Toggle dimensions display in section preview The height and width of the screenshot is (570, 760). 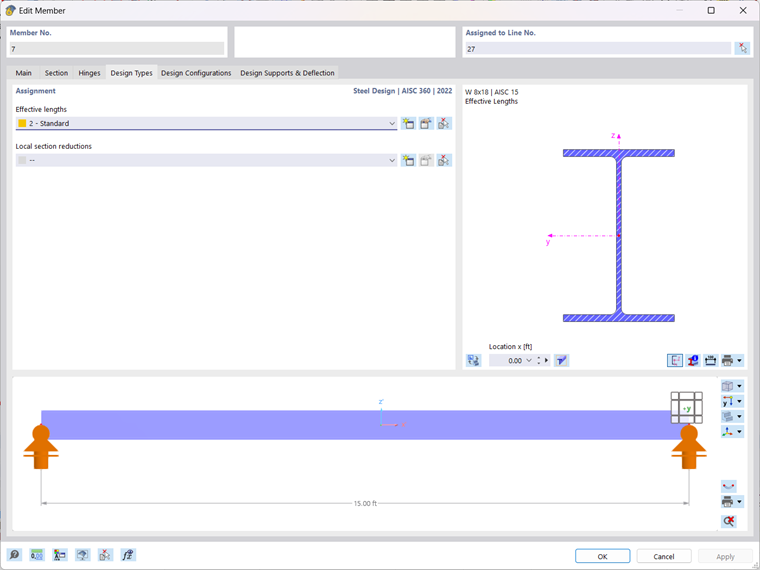coord(710,360)
